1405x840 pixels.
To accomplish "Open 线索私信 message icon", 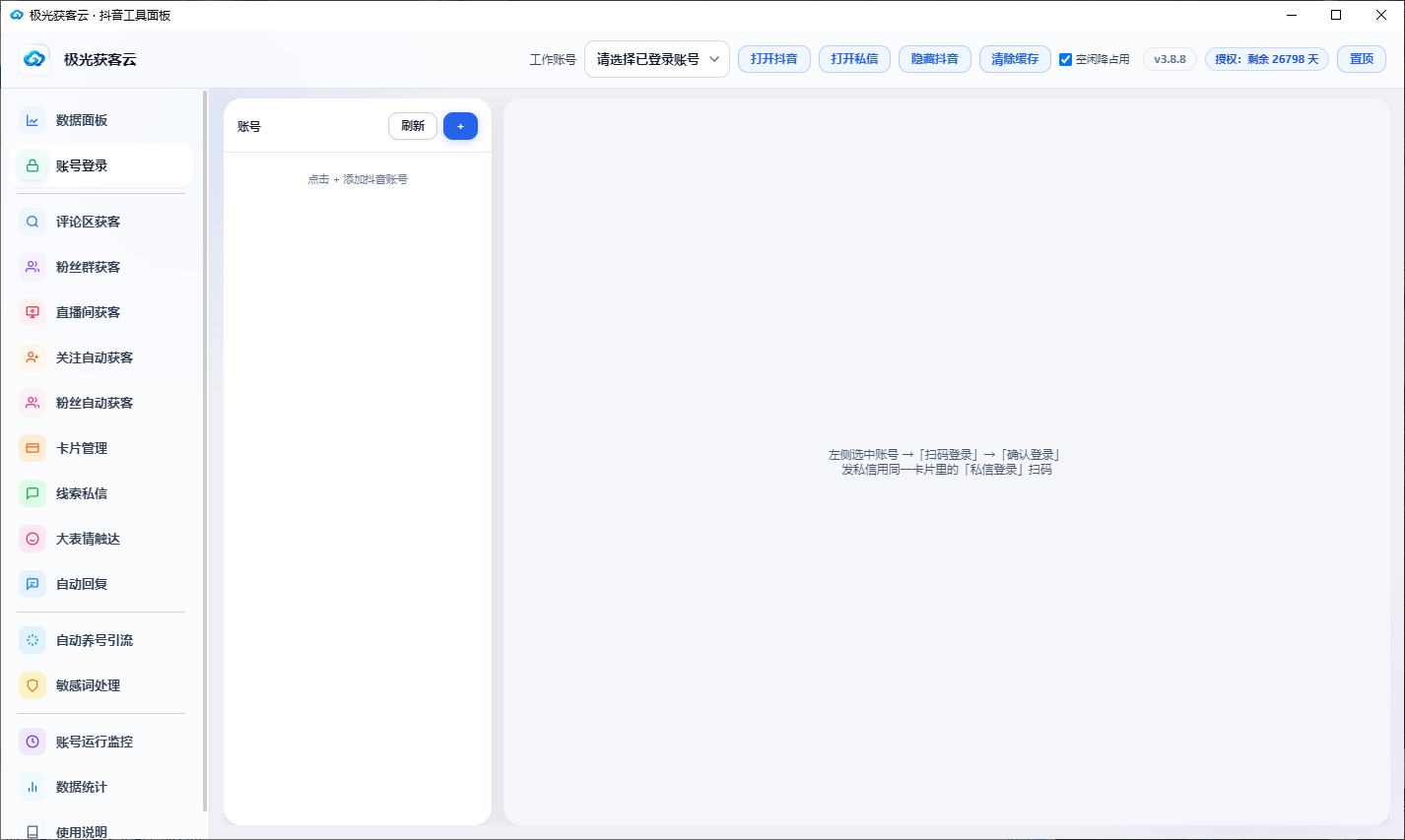I will click(33, 493).
